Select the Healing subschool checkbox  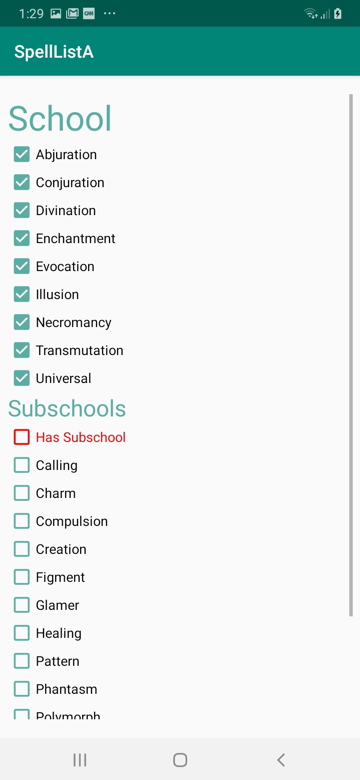tap(22, 633)
